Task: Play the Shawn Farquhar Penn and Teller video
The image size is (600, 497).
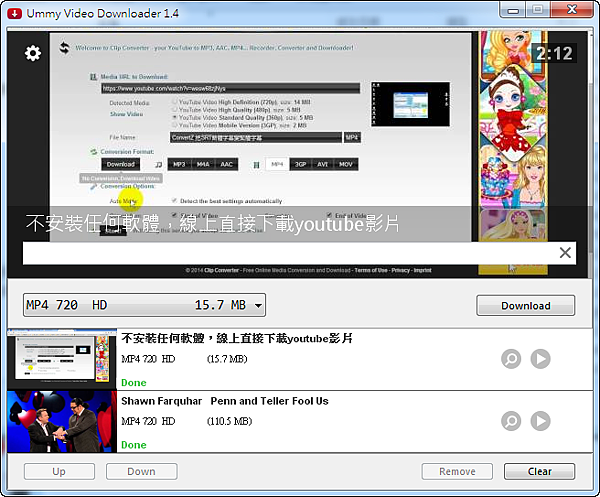Action: [x=540, y=421]
